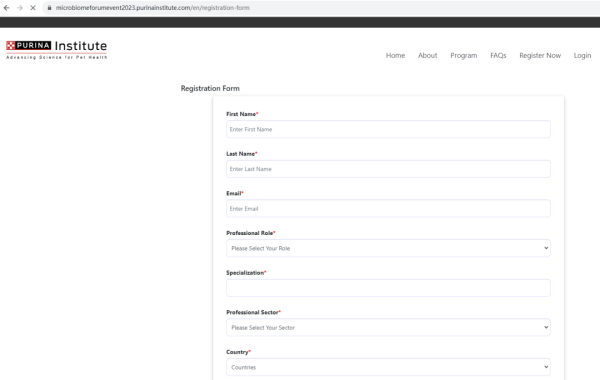Viewport: 600px width, 380px height.
Task: Open the FAQs link
Action: (498, 55)
